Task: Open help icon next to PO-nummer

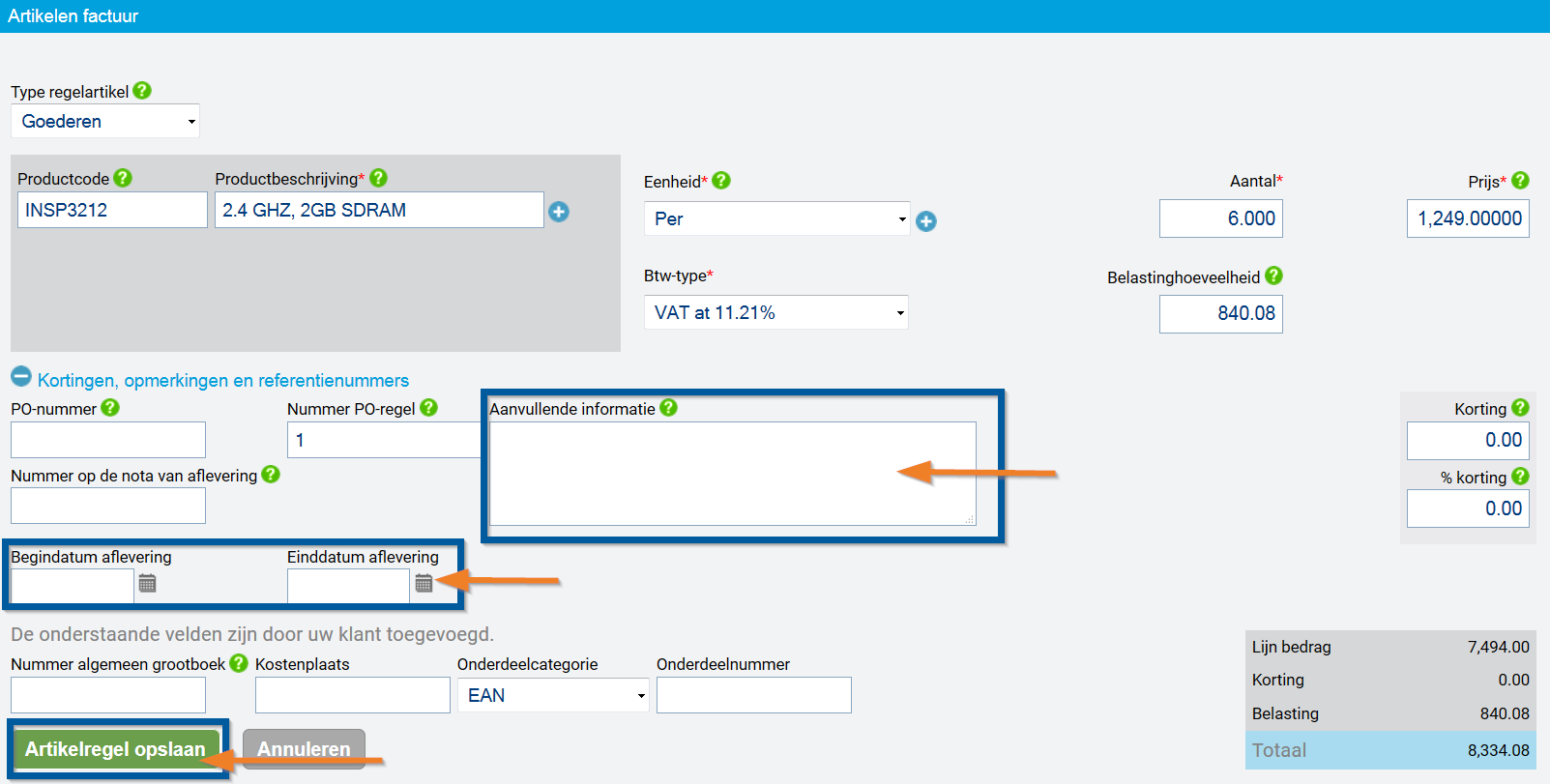Action: pyautogui.click(x=110, y=408)
